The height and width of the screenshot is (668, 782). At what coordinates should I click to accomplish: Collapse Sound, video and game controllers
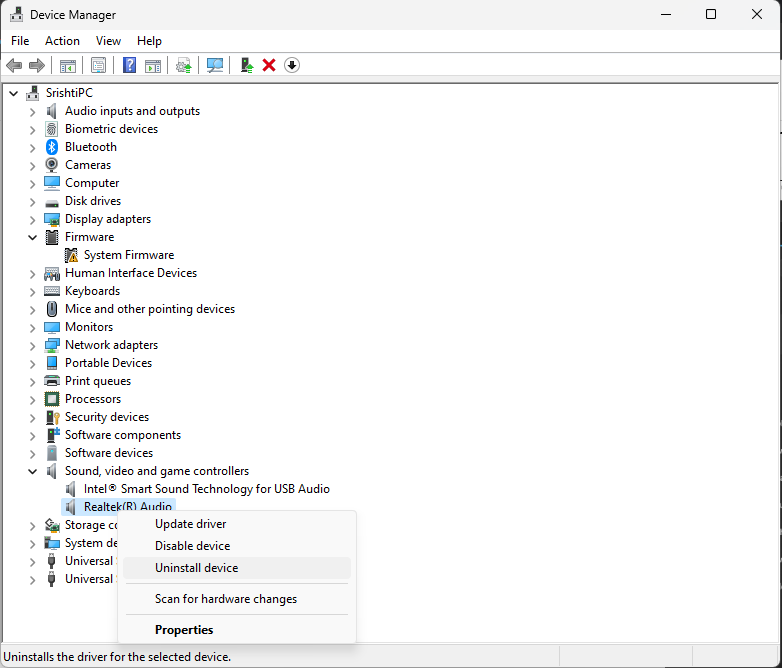pos(32,471)
